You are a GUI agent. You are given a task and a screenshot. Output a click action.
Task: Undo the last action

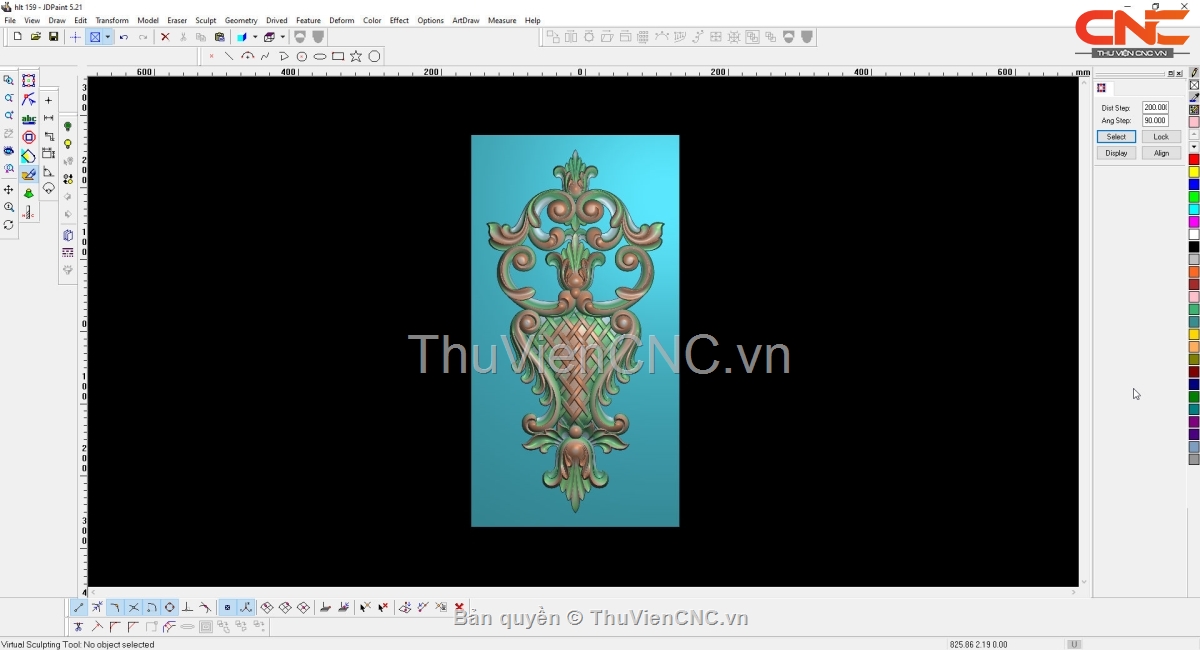click(x=124, y=37)
